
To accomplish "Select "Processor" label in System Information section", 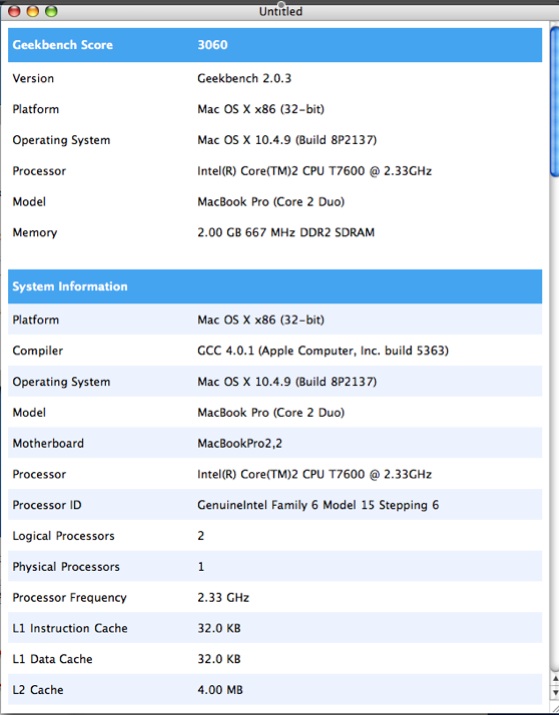I will pyautogui.click(x=39, y=474).
